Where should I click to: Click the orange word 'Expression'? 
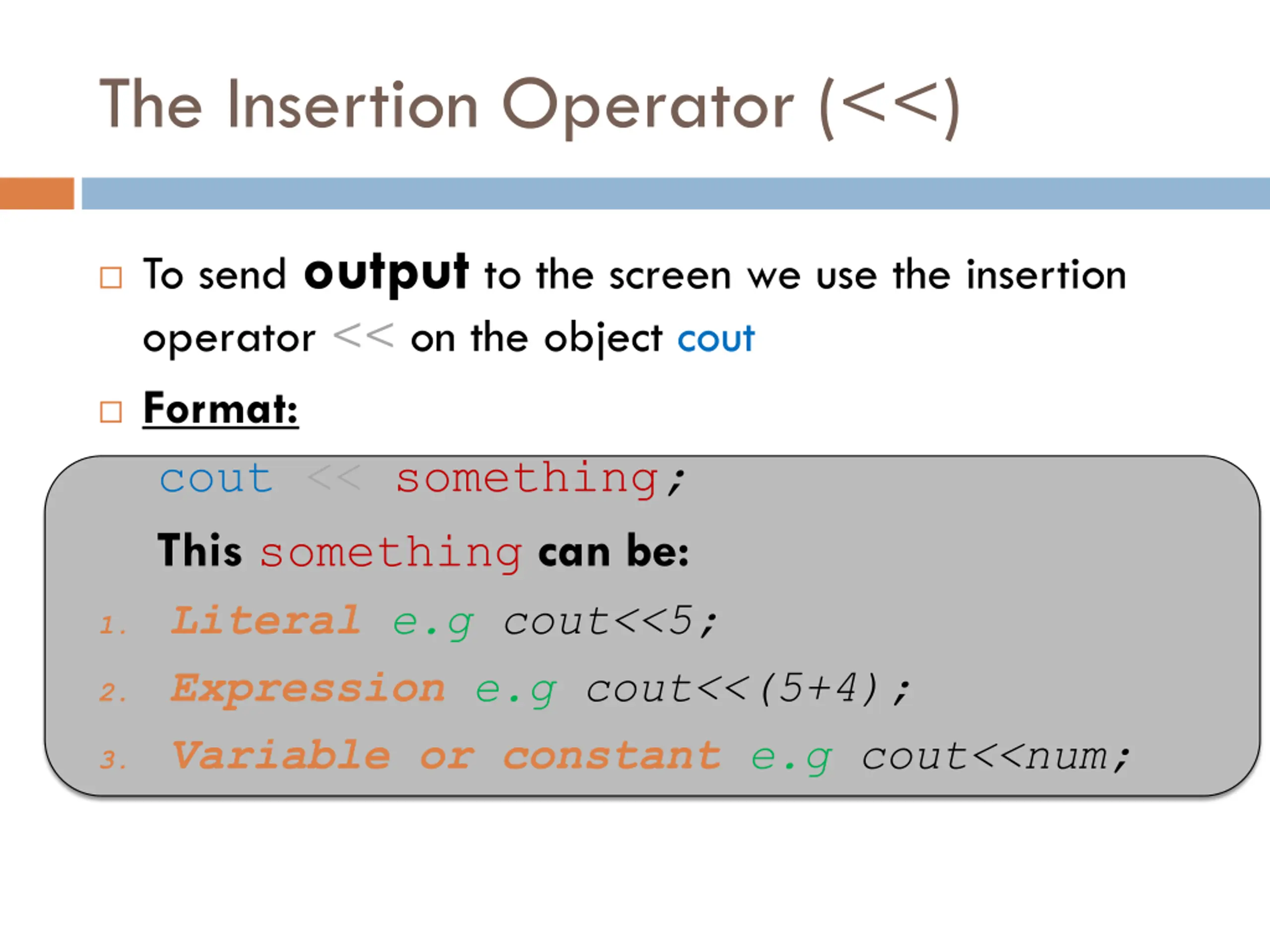(308, 690)
